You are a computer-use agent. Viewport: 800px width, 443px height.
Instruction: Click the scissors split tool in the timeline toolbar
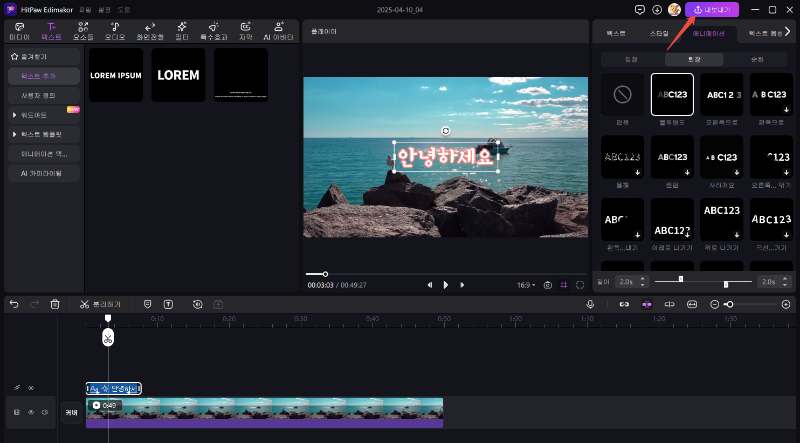[85, 304]
